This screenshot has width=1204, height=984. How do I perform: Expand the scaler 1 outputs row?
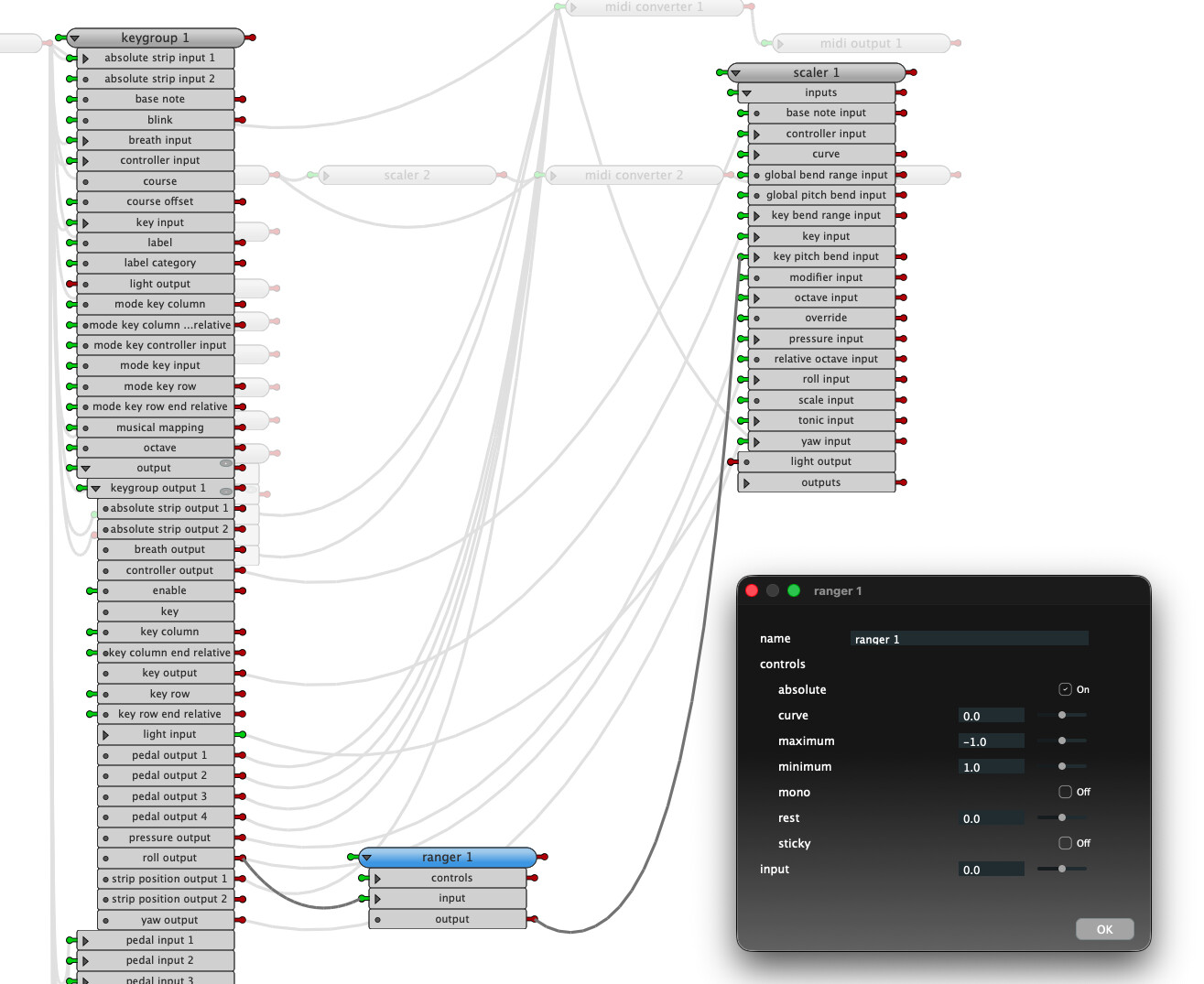tap(747, 482)
